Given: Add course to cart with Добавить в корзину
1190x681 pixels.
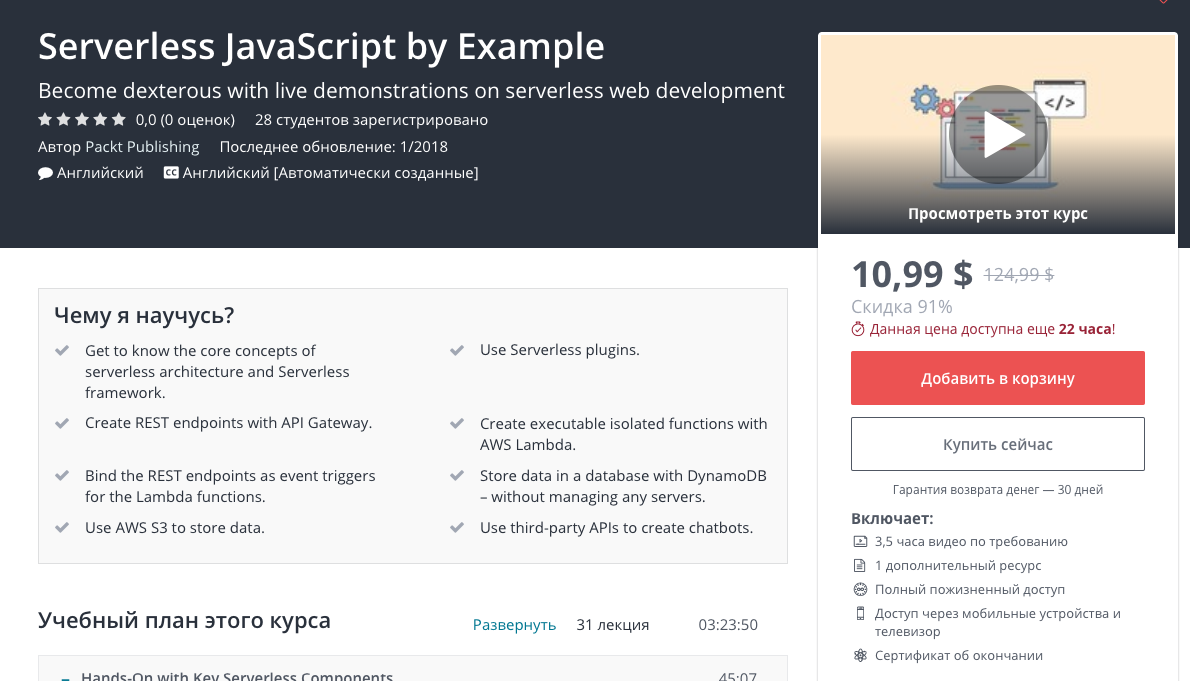Looking at the screenshot, I should click(x=997, y=378).
